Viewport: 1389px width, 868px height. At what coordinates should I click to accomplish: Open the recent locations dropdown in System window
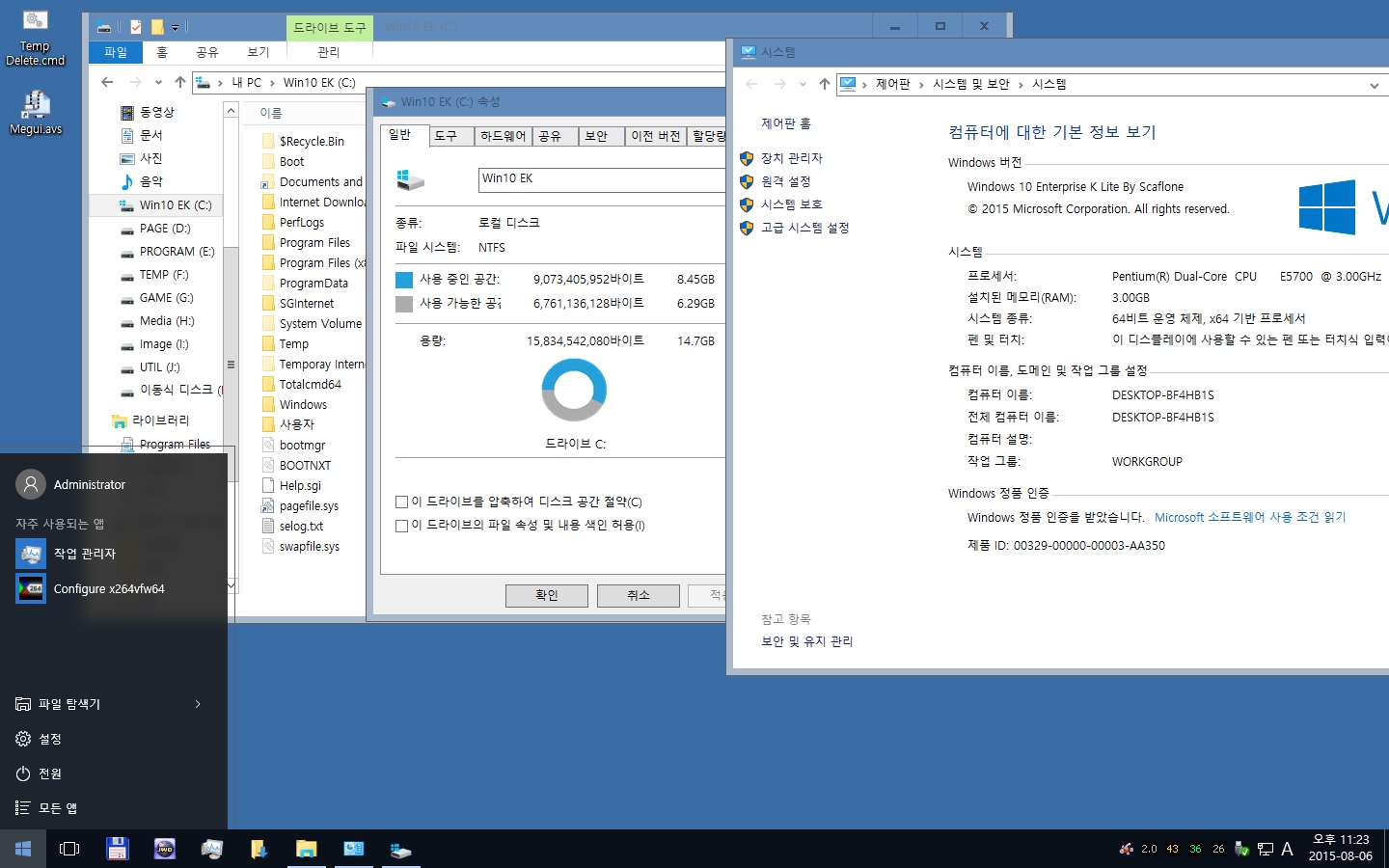[x=803, y=84]
